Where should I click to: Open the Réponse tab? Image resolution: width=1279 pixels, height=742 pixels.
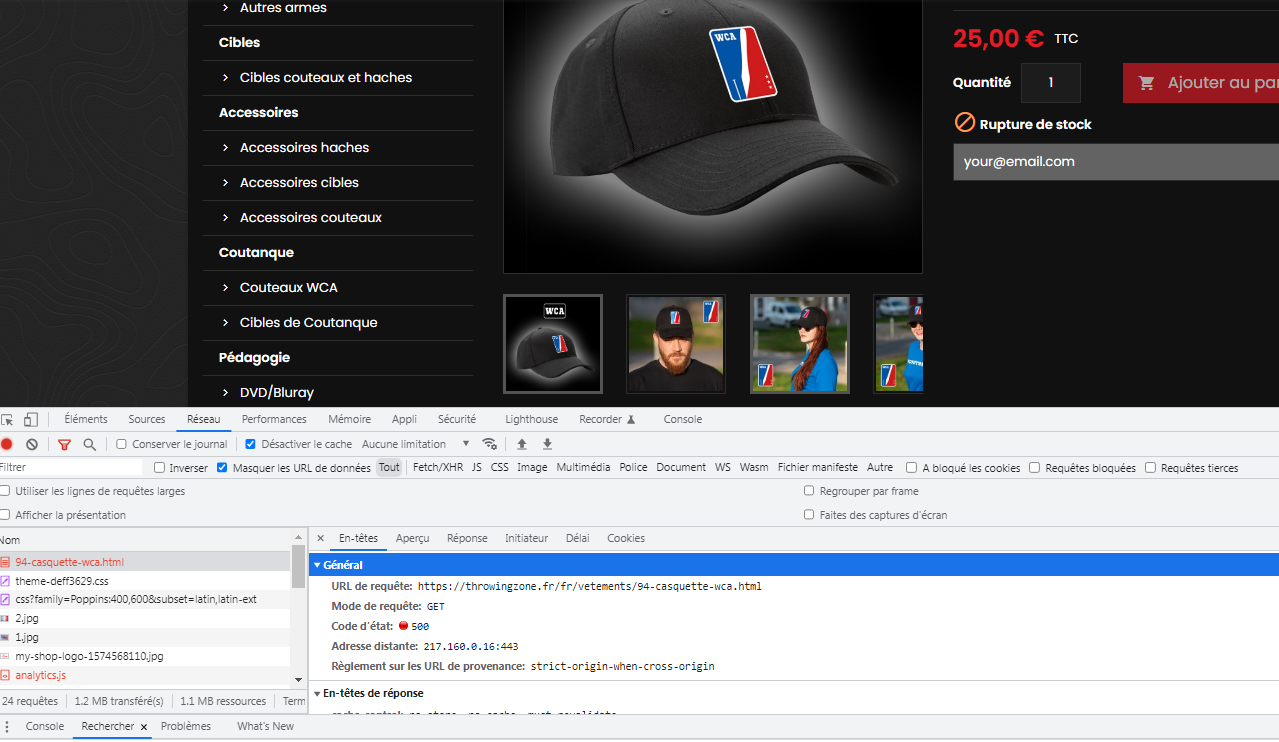[x=467, y=538]
